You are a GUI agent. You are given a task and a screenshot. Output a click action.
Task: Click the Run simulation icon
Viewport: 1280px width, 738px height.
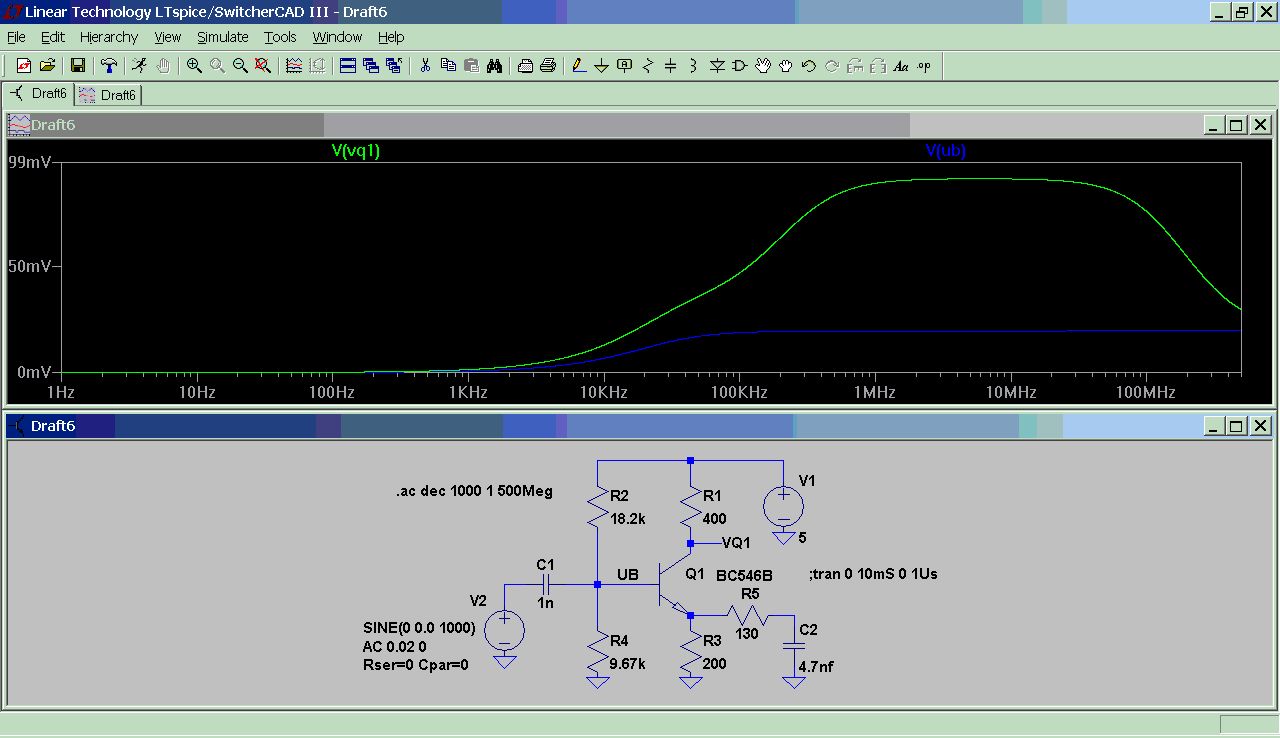tap(139, 66)
